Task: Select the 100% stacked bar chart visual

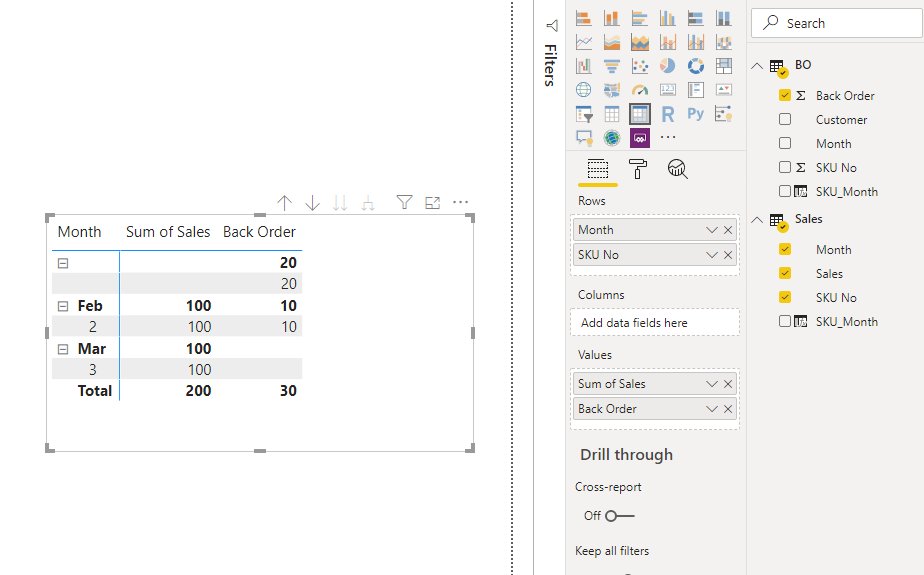Action: point(695,18)
